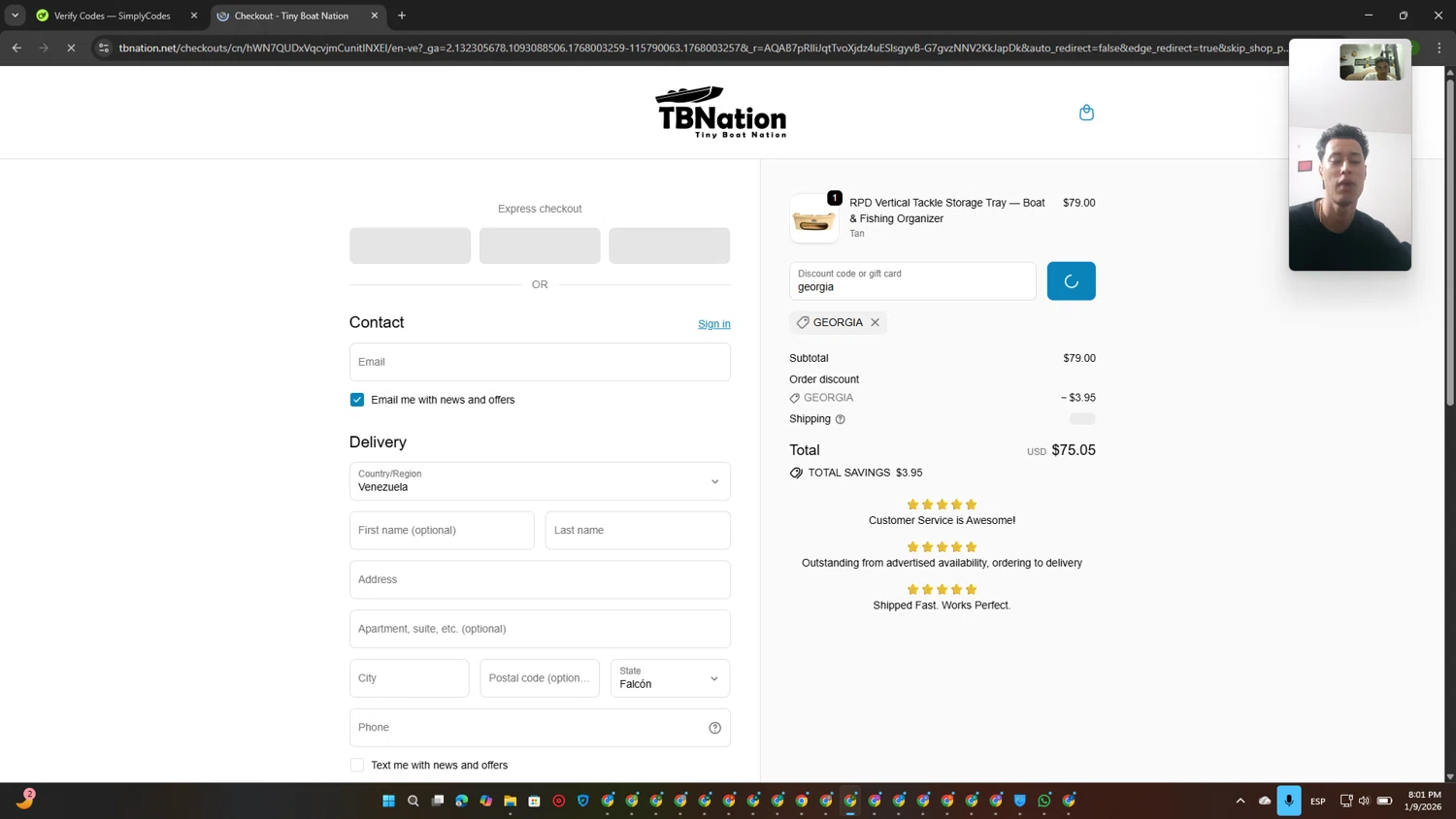Screen dimensions: 1456x819
Task: Click the Discount code or gift card field
Action: click(912, 281)
